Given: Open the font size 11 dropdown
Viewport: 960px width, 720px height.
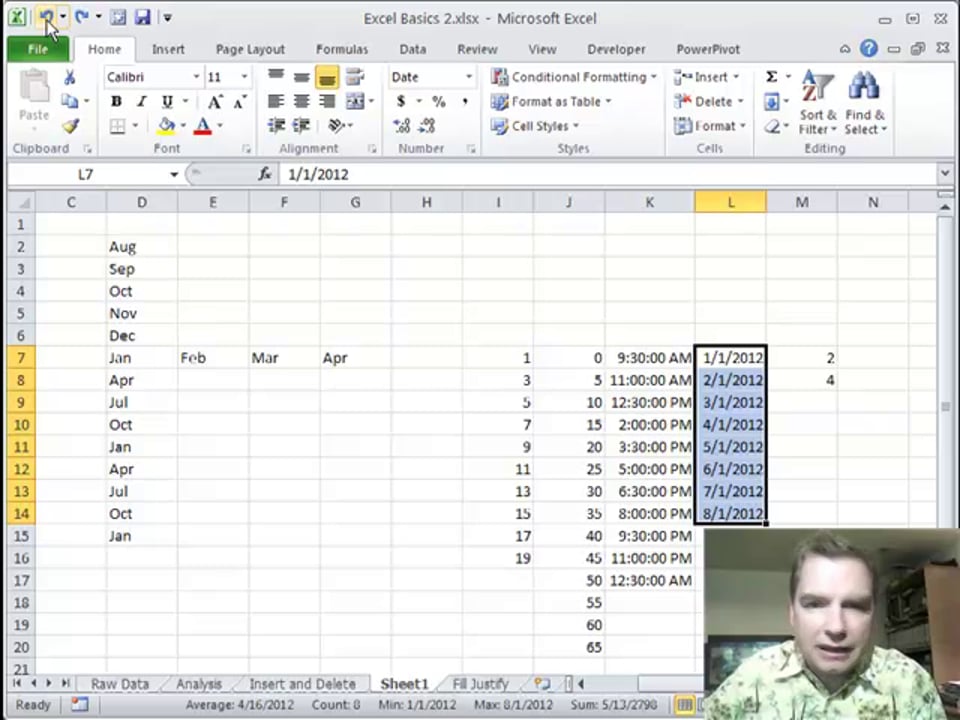Looking at the screenshot, I should [244, 77].
